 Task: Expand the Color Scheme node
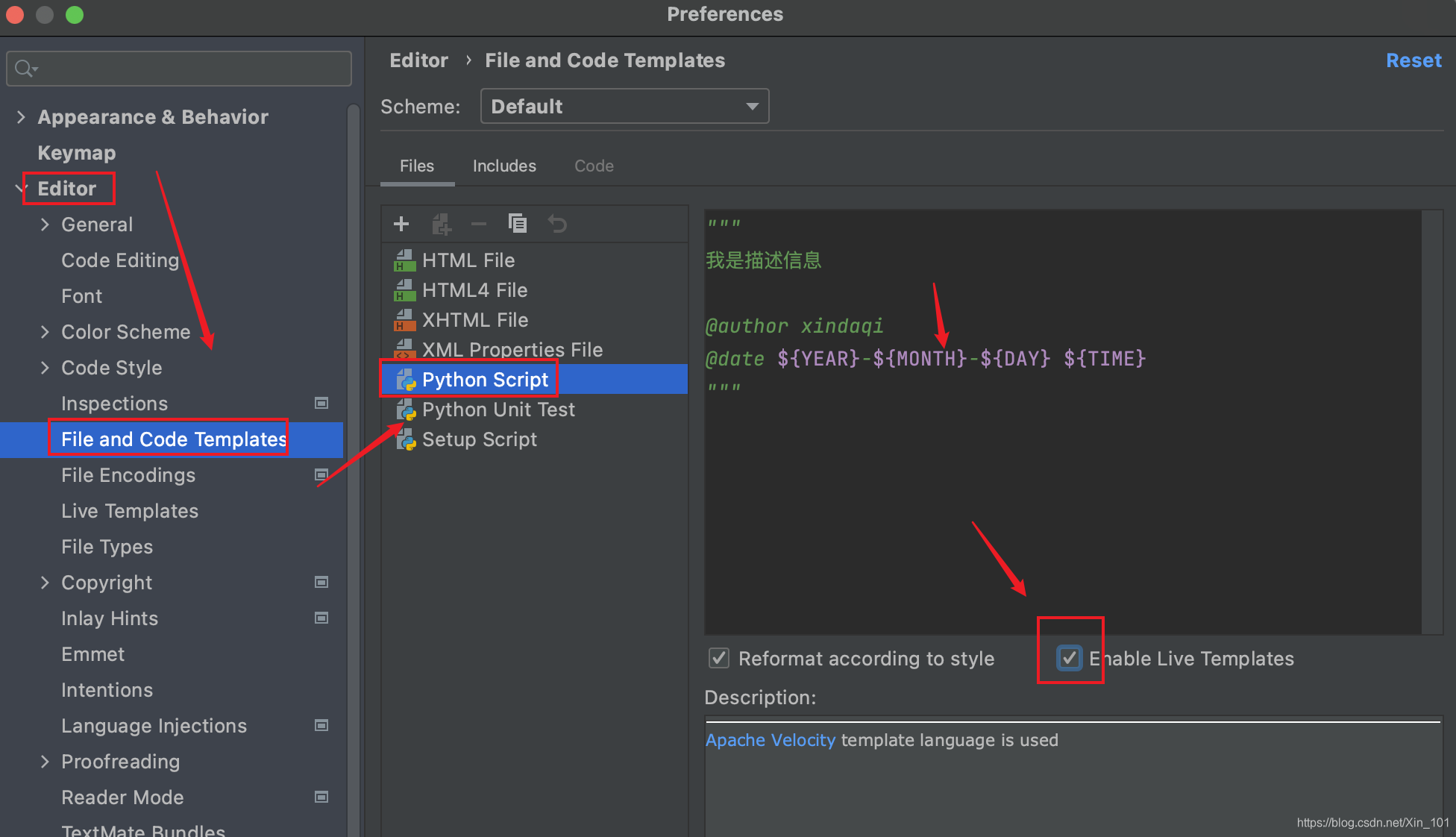tap(45, 332)
